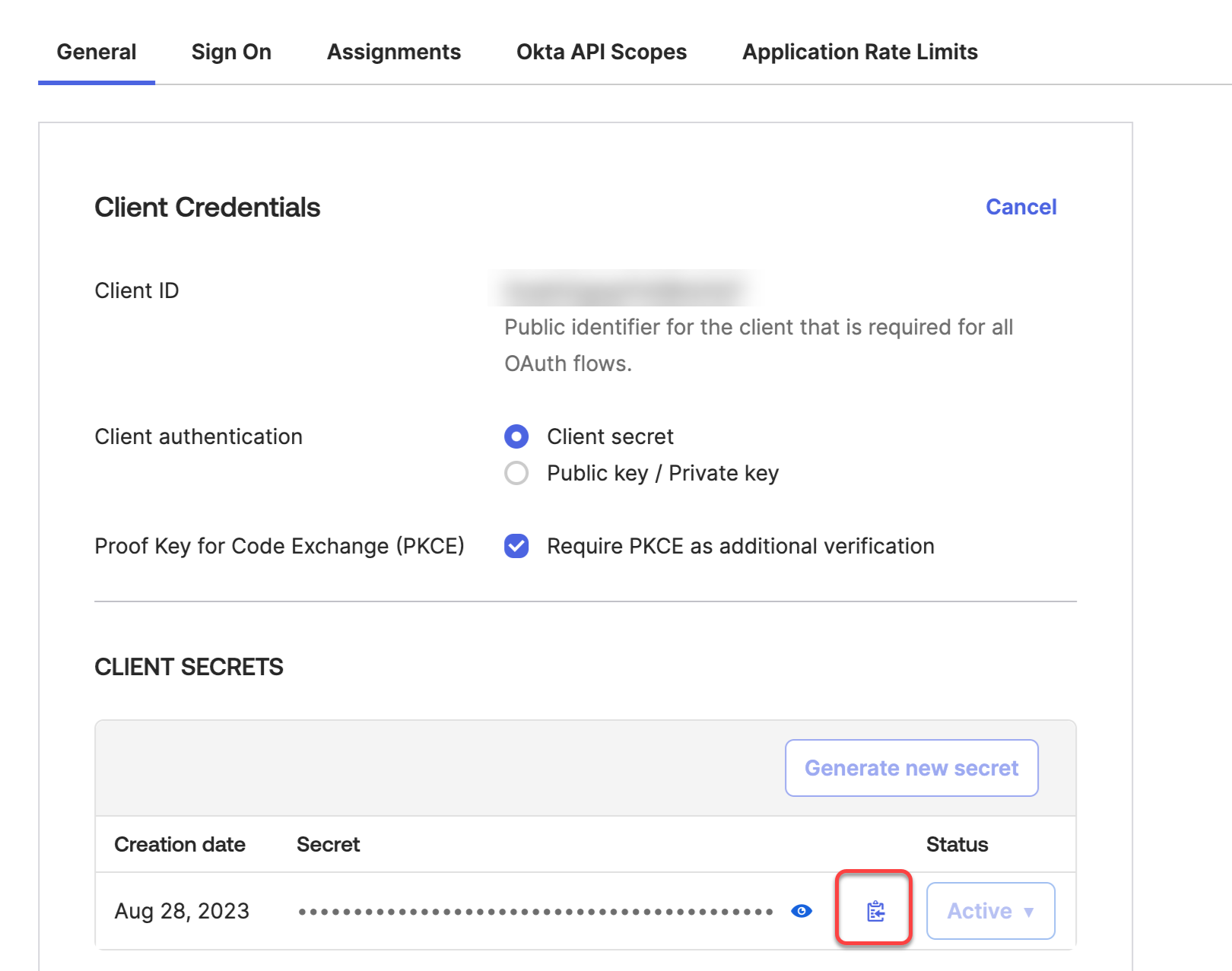Click the CLIENT SECRETS section heading
This screenshot has height=971, width=1232.
click(x=189, y=667)
